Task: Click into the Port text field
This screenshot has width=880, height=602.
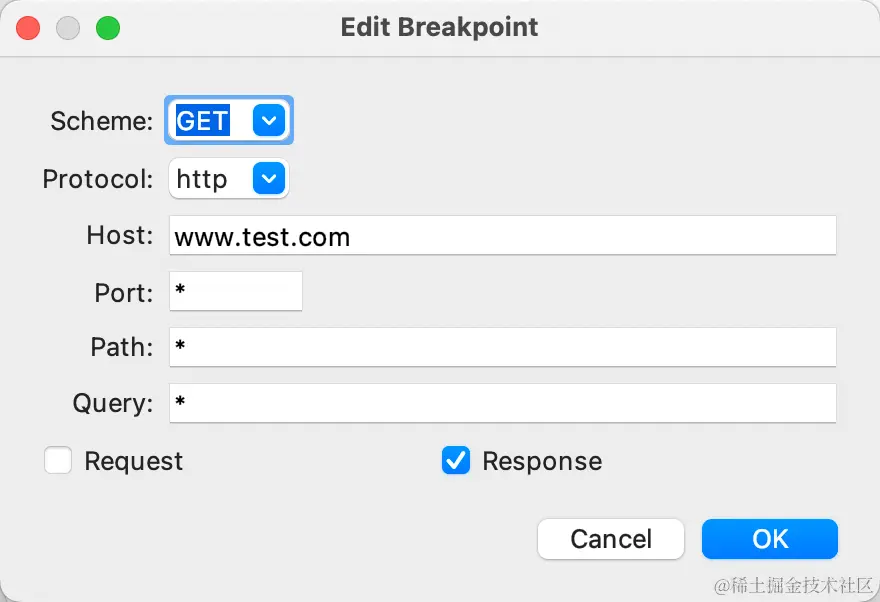Action: tap(236, 292)
